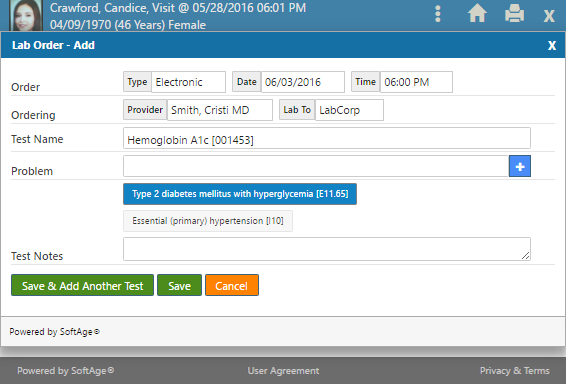Open the User Agreement link
Image resolution: width=566 pixels, height=384 pixels.
[283, 371]
